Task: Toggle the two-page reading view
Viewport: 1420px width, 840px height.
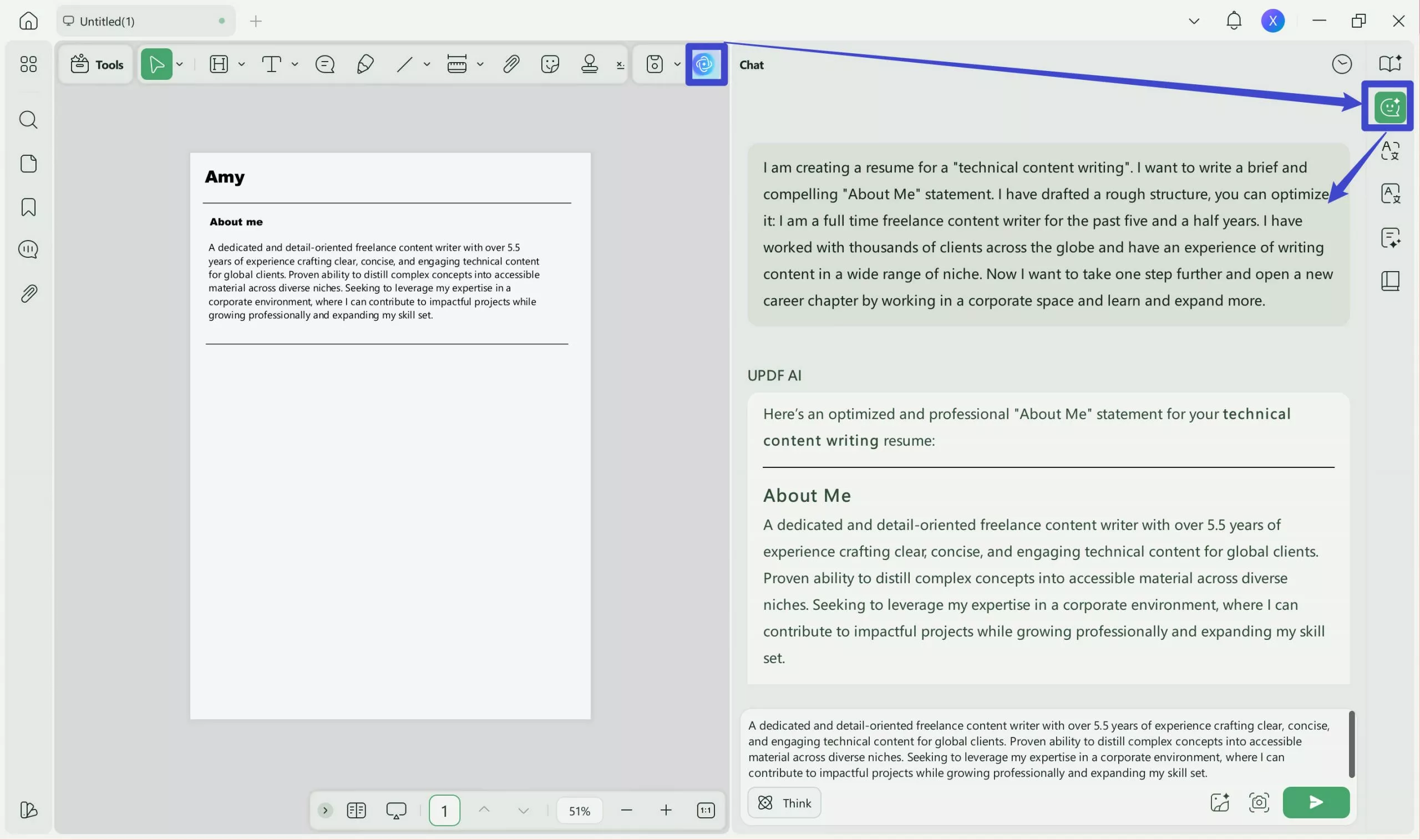Action: pos(356,811)
